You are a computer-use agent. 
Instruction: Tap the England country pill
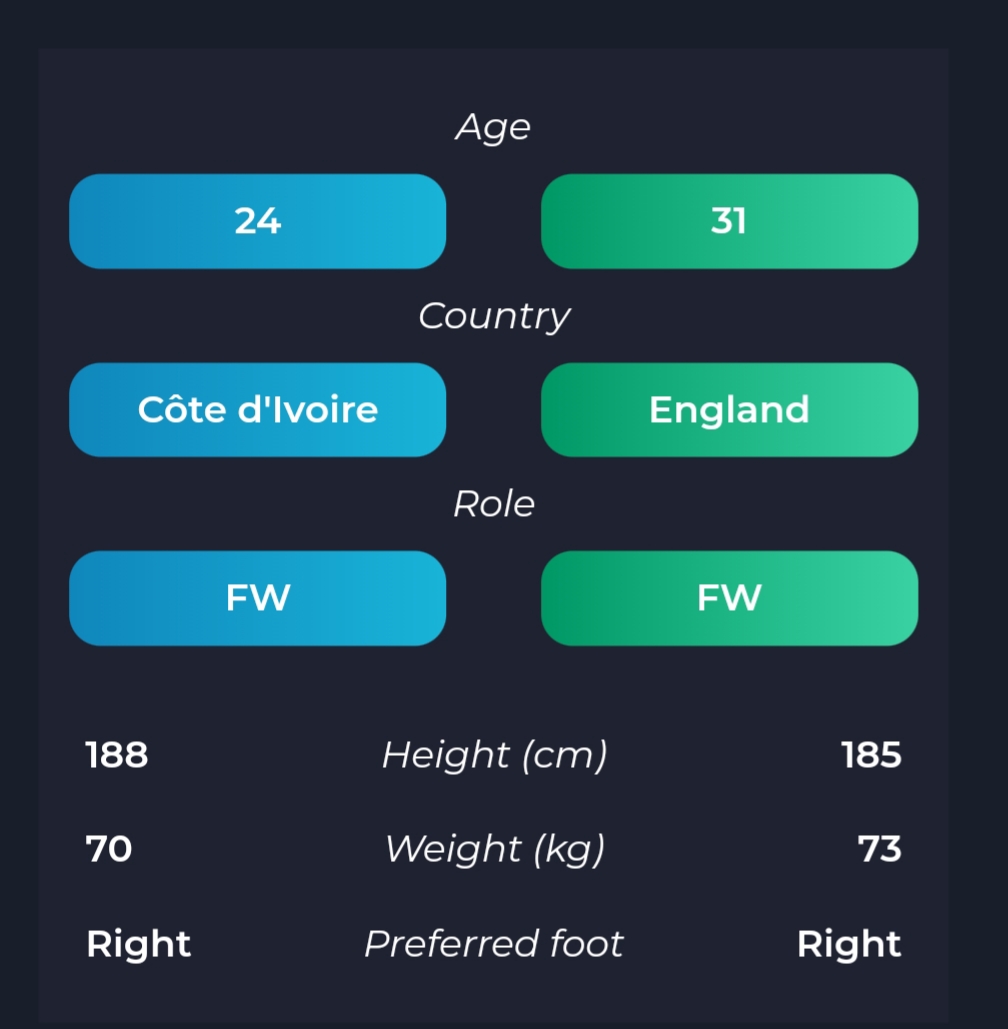click(729, 410)
